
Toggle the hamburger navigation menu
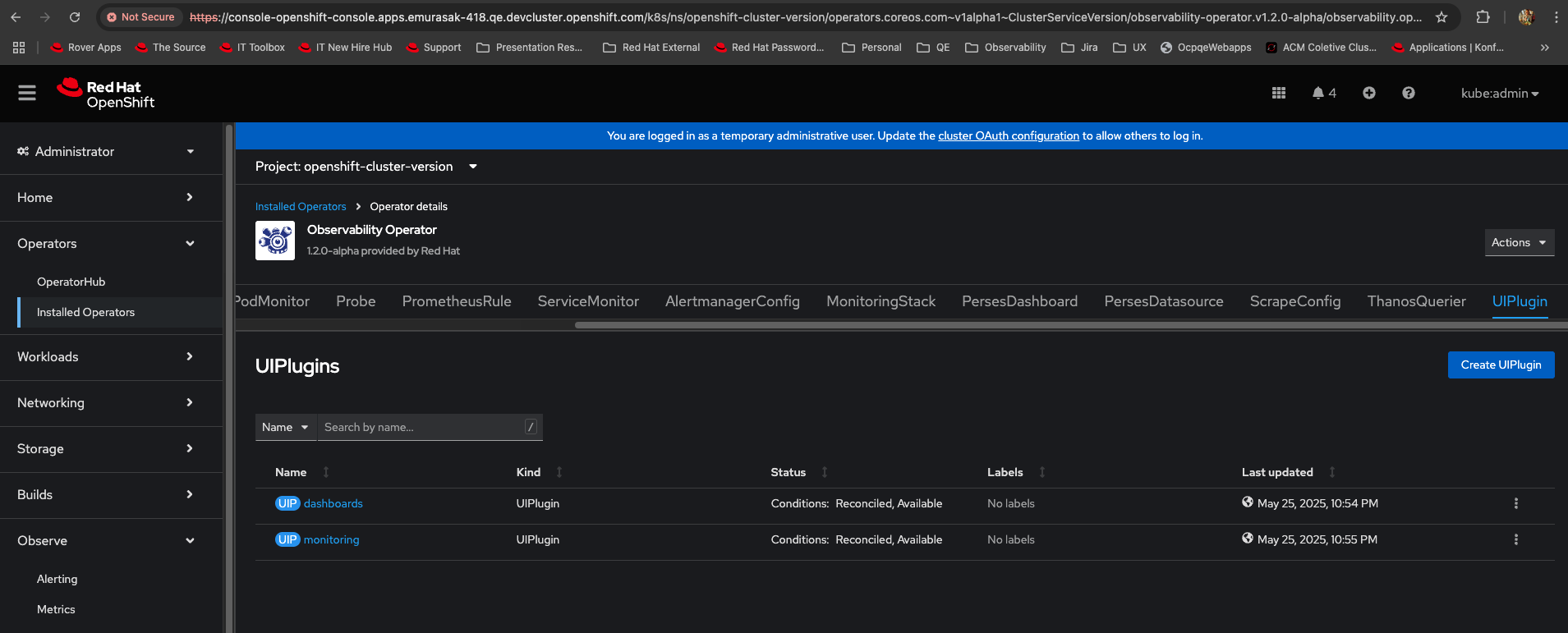coord(27,94)
